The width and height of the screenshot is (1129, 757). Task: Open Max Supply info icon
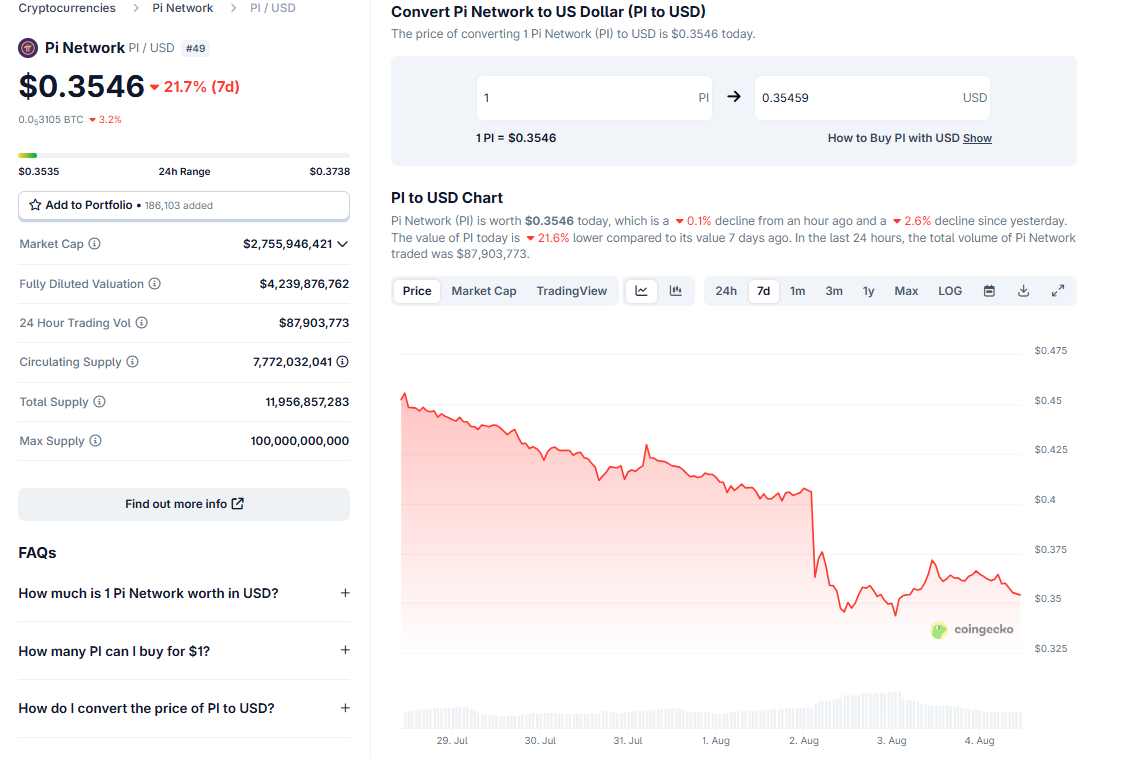tap(95, 441)
